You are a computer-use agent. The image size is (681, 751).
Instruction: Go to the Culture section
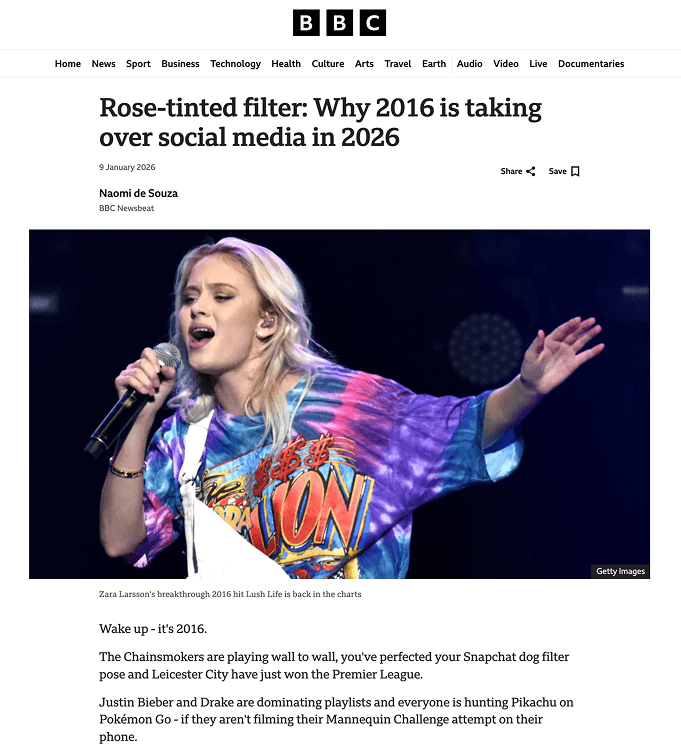328,64
